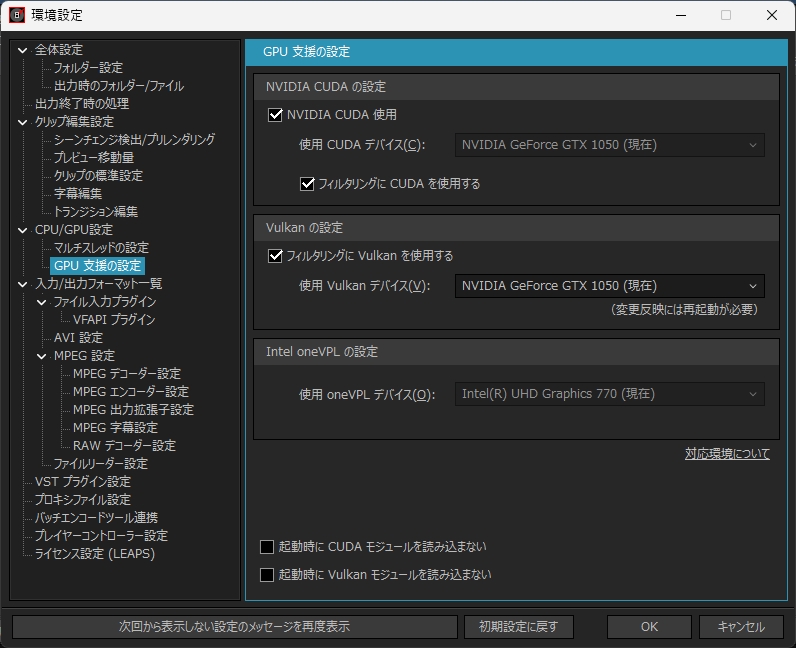The height and width of the screenshot is (648, 796).
Task: Select AVI 設定 in the tree
Action: tap(78, 338)
